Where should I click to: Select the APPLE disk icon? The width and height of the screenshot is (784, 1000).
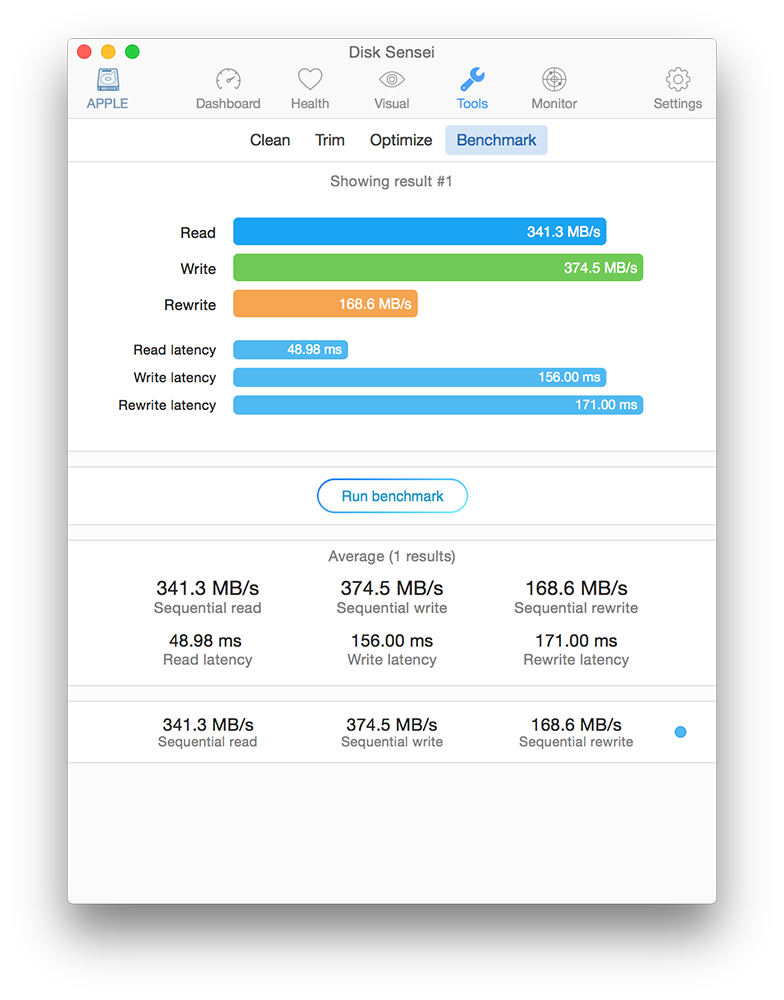(108, 80)
